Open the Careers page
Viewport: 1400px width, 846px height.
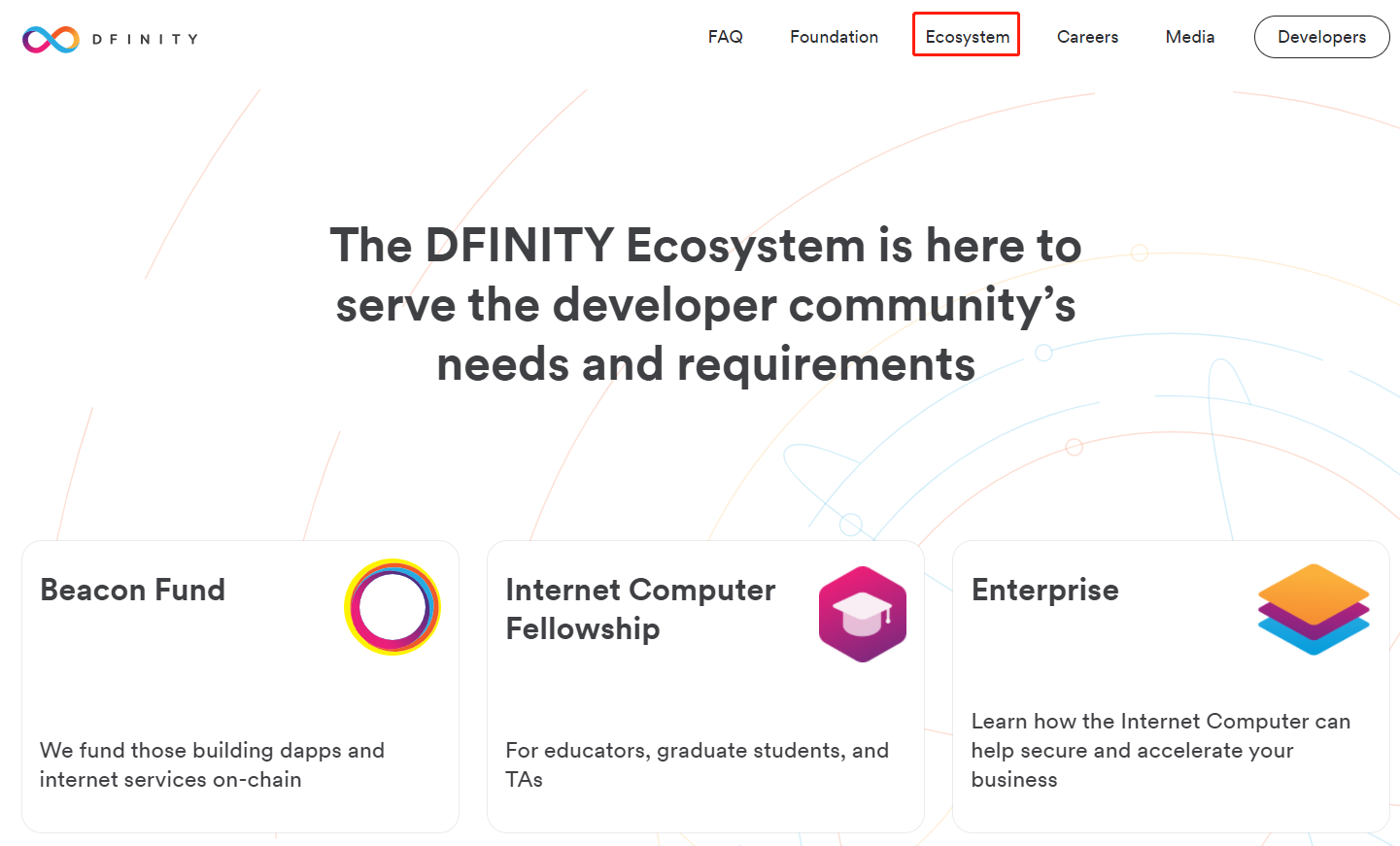(1088, 37)
